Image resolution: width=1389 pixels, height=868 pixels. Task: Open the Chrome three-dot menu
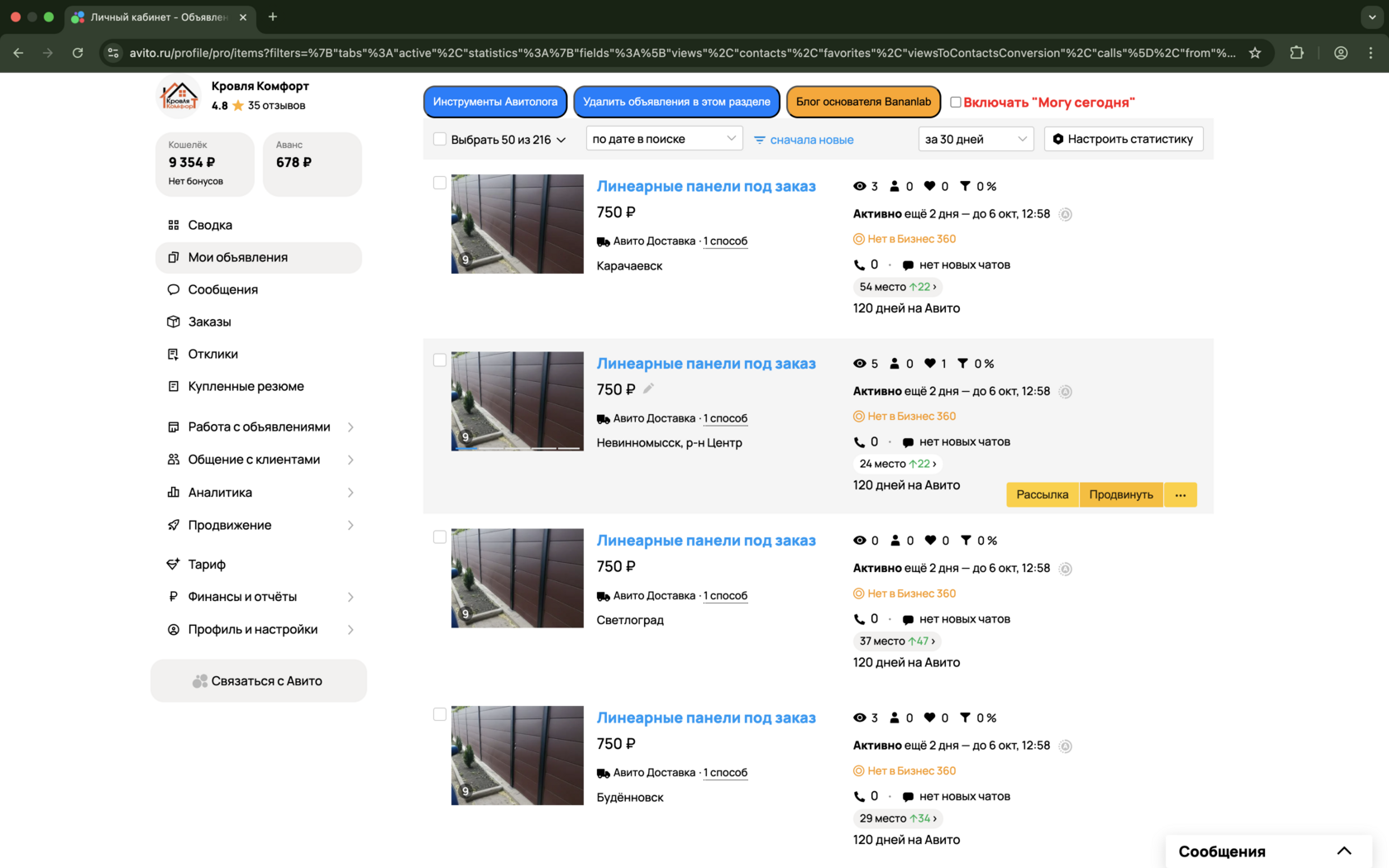point(1371,53)
